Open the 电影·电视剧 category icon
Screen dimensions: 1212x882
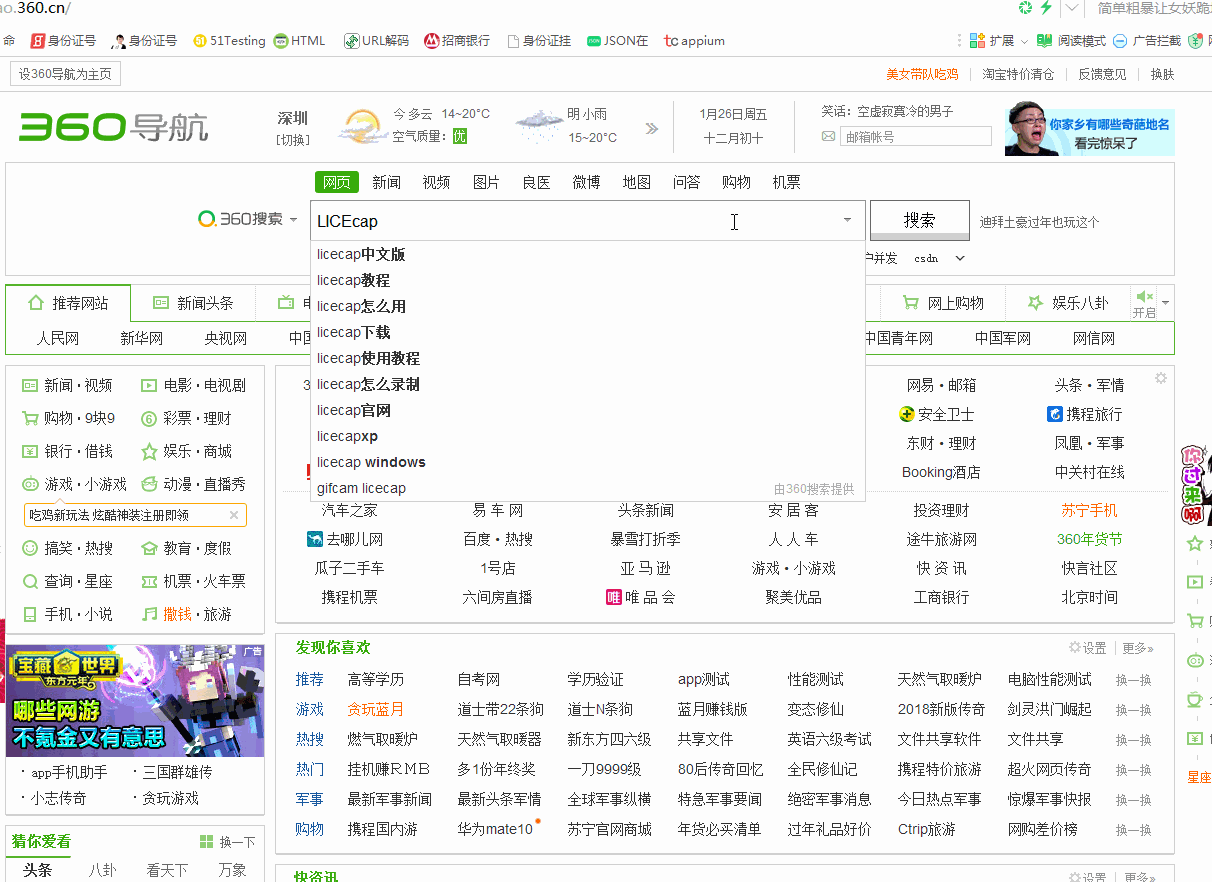149,385
